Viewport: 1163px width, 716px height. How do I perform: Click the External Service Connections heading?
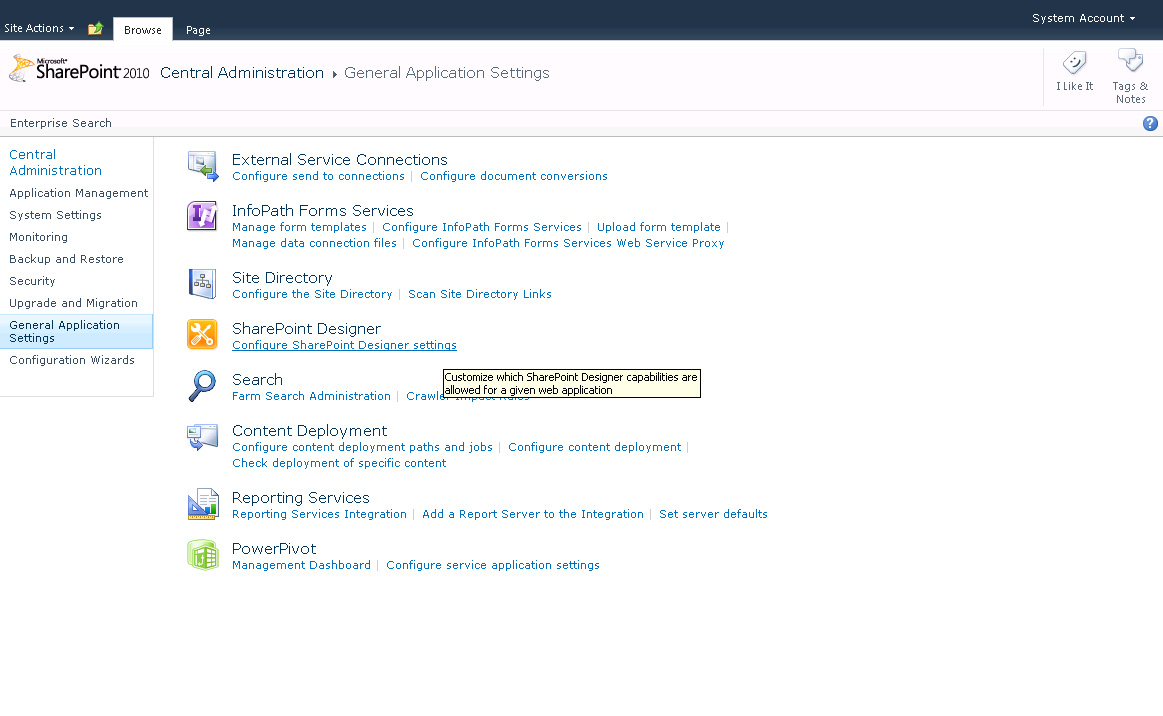pos(340,160)
